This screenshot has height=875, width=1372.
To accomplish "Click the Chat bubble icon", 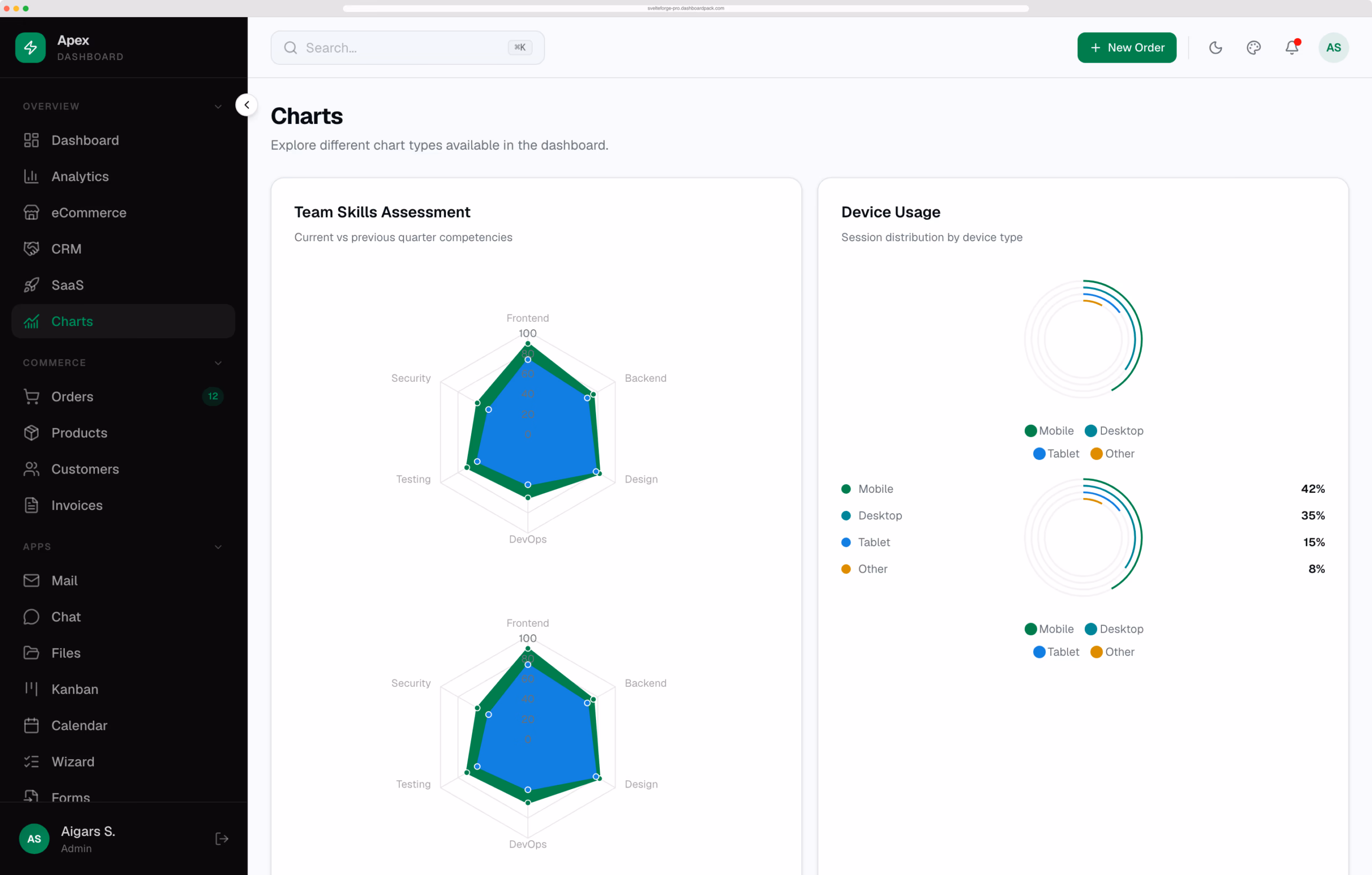I will [x=31, y=617].
